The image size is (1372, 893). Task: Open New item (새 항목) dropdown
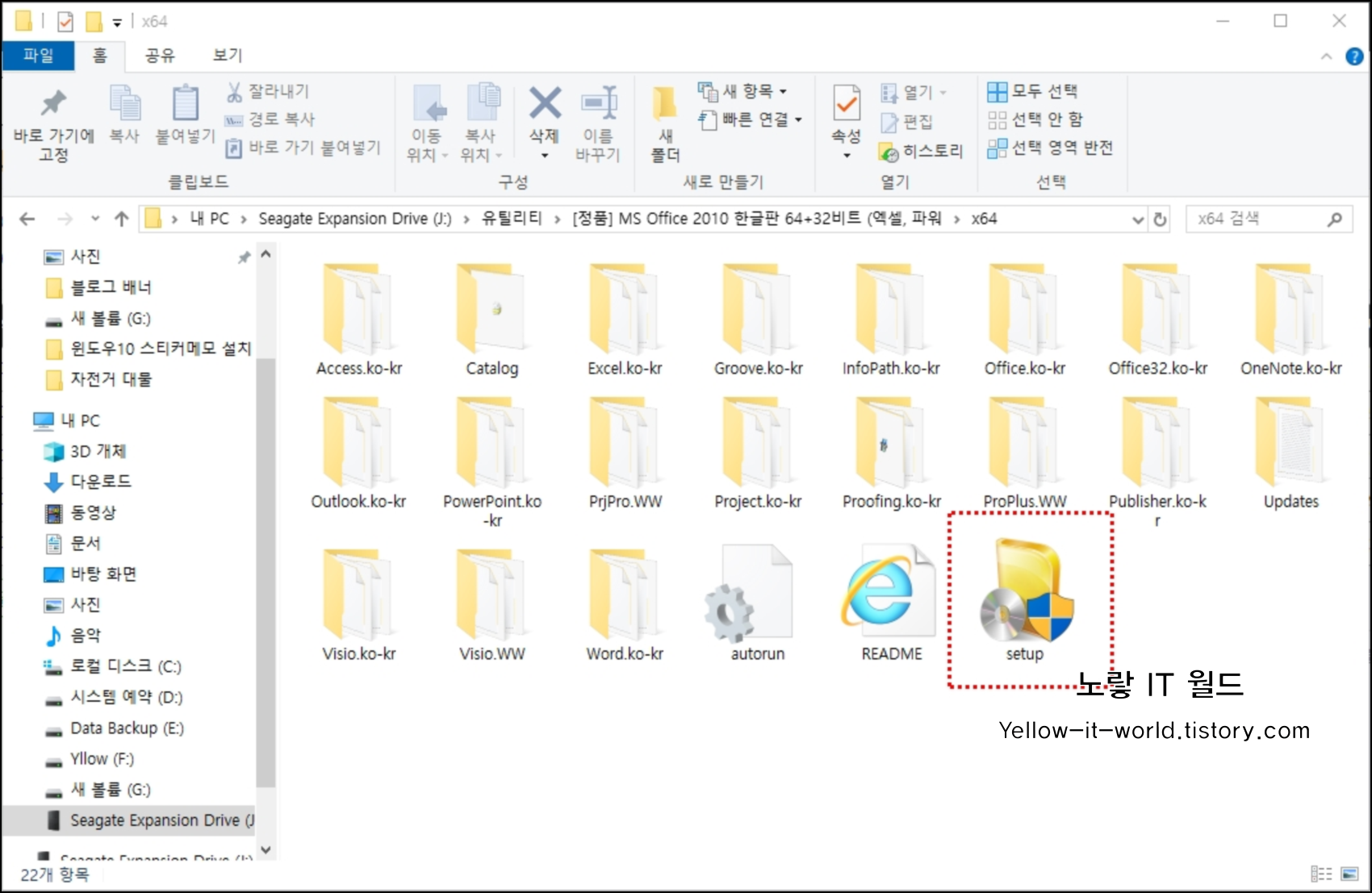point(743,91)
